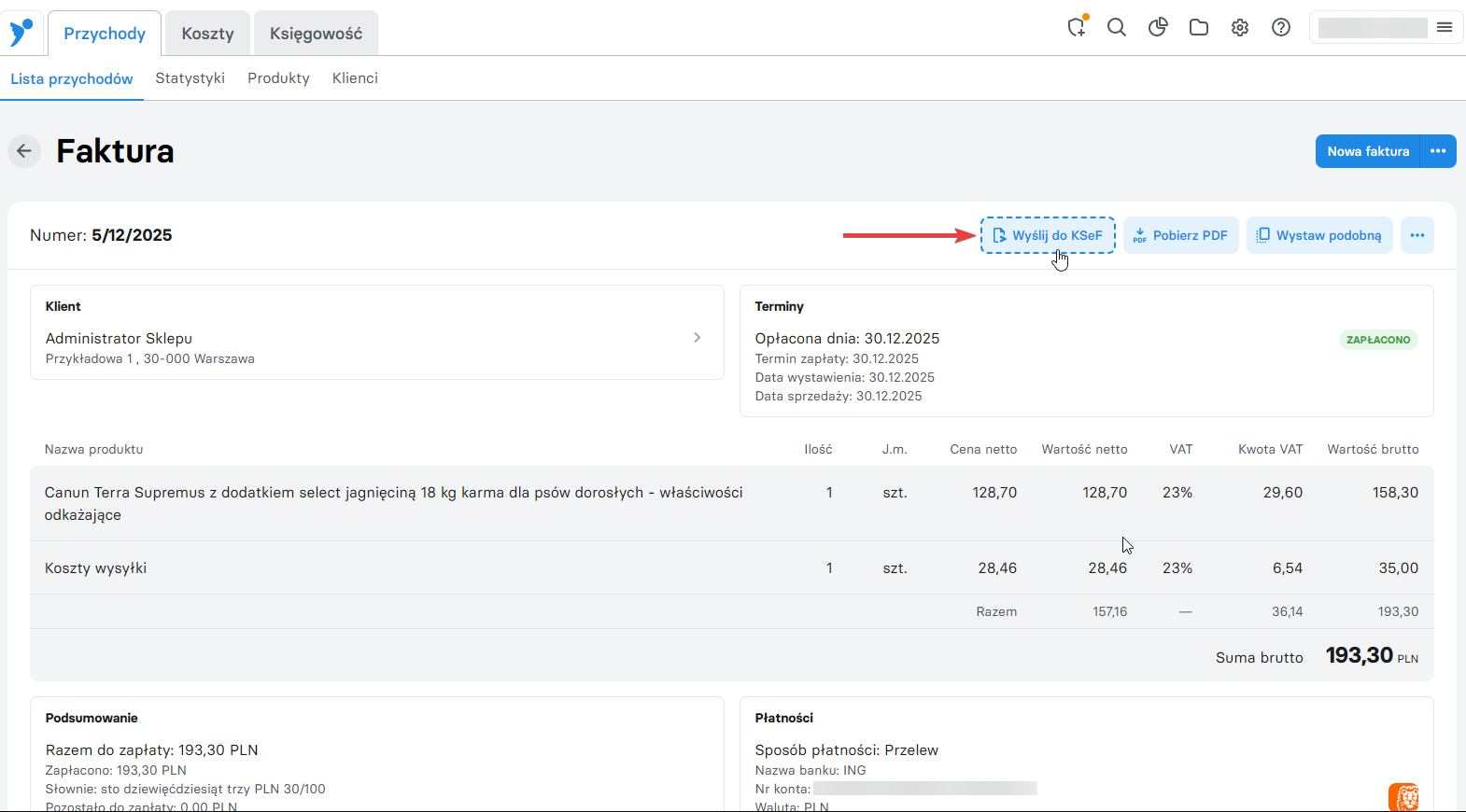
Task: Click the search magnifier icon
Action: [x=1117, y=27]
